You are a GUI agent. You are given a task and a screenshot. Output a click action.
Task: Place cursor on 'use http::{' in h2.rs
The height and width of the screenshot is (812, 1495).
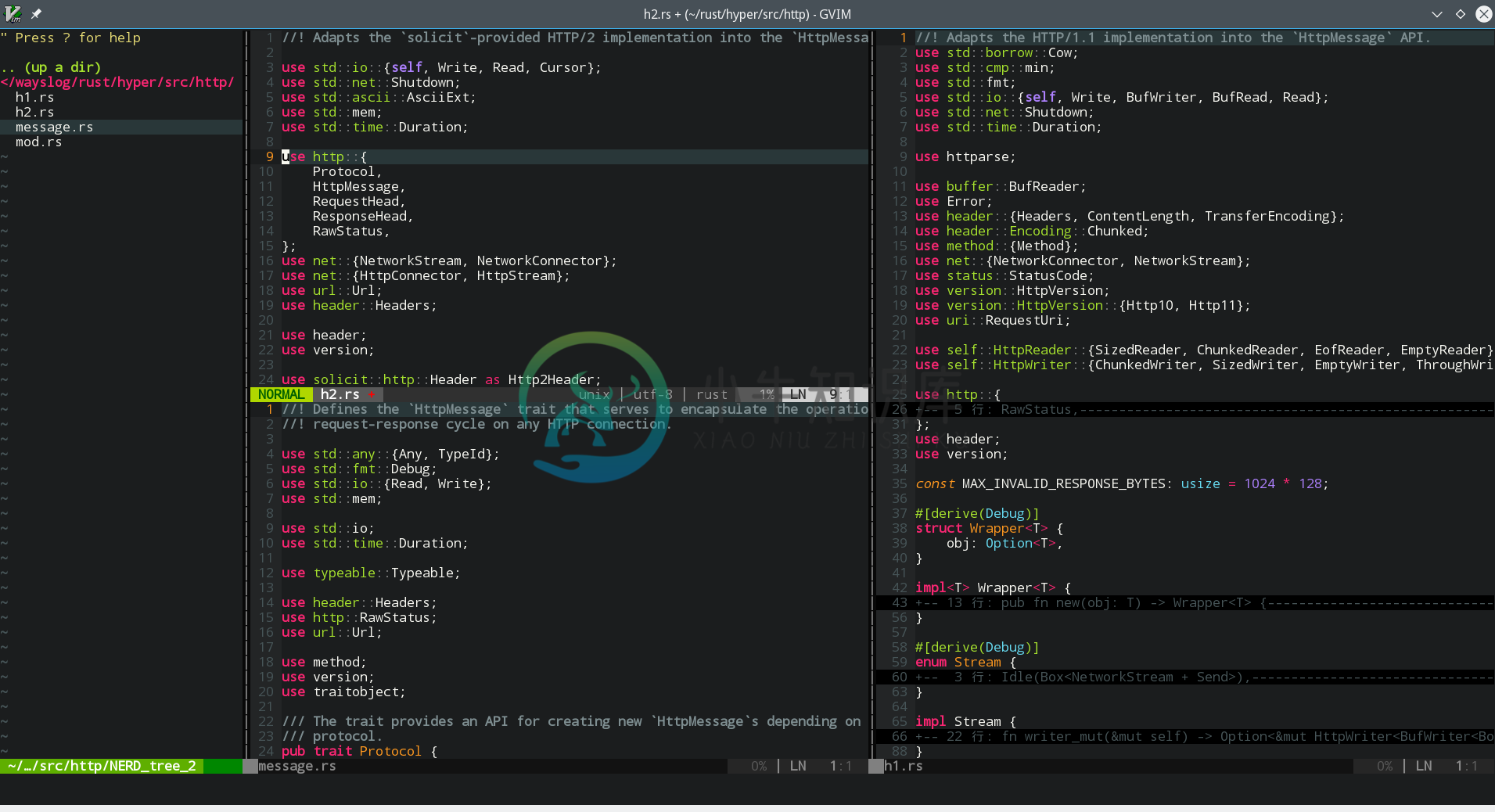pos(325,156)
